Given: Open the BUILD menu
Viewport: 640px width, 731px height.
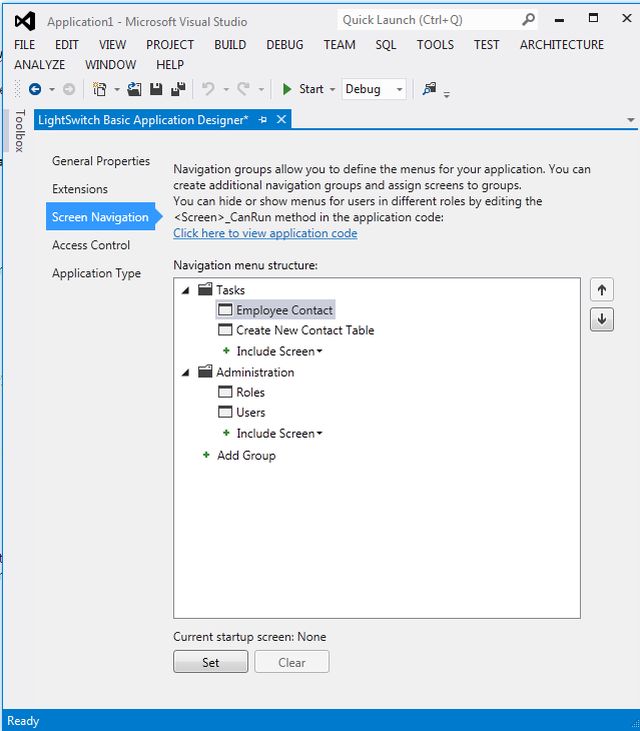Looking at the screenshot, I should coord(230,45).
